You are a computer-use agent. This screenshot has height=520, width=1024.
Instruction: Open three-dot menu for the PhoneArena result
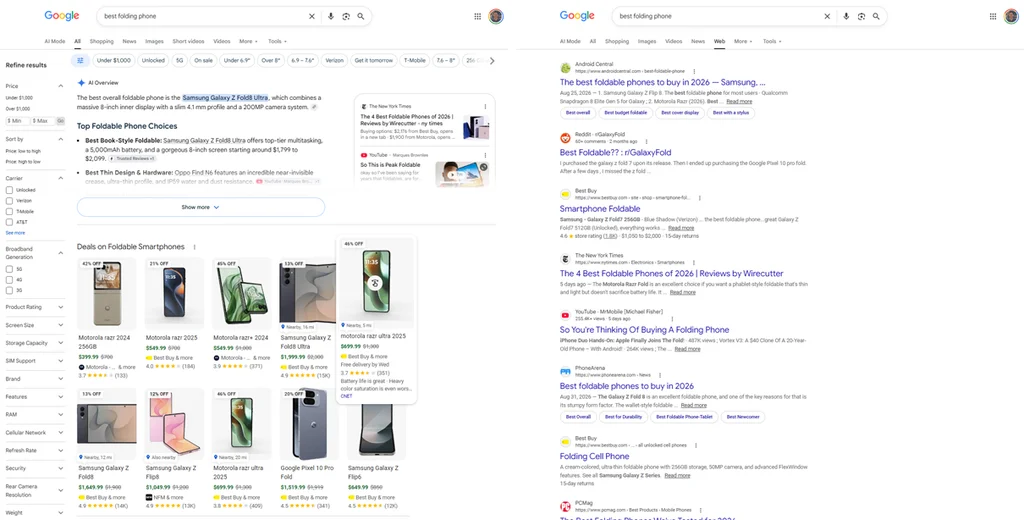coord(660,375)
